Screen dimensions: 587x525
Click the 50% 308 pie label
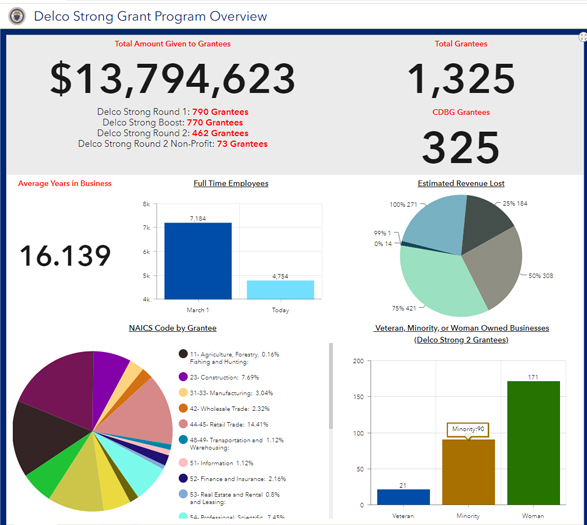tap(541, 276)
